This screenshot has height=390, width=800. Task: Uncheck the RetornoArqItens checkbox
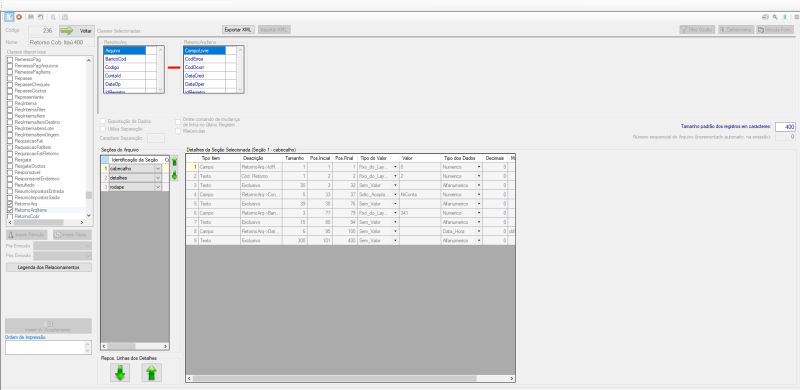10,210
